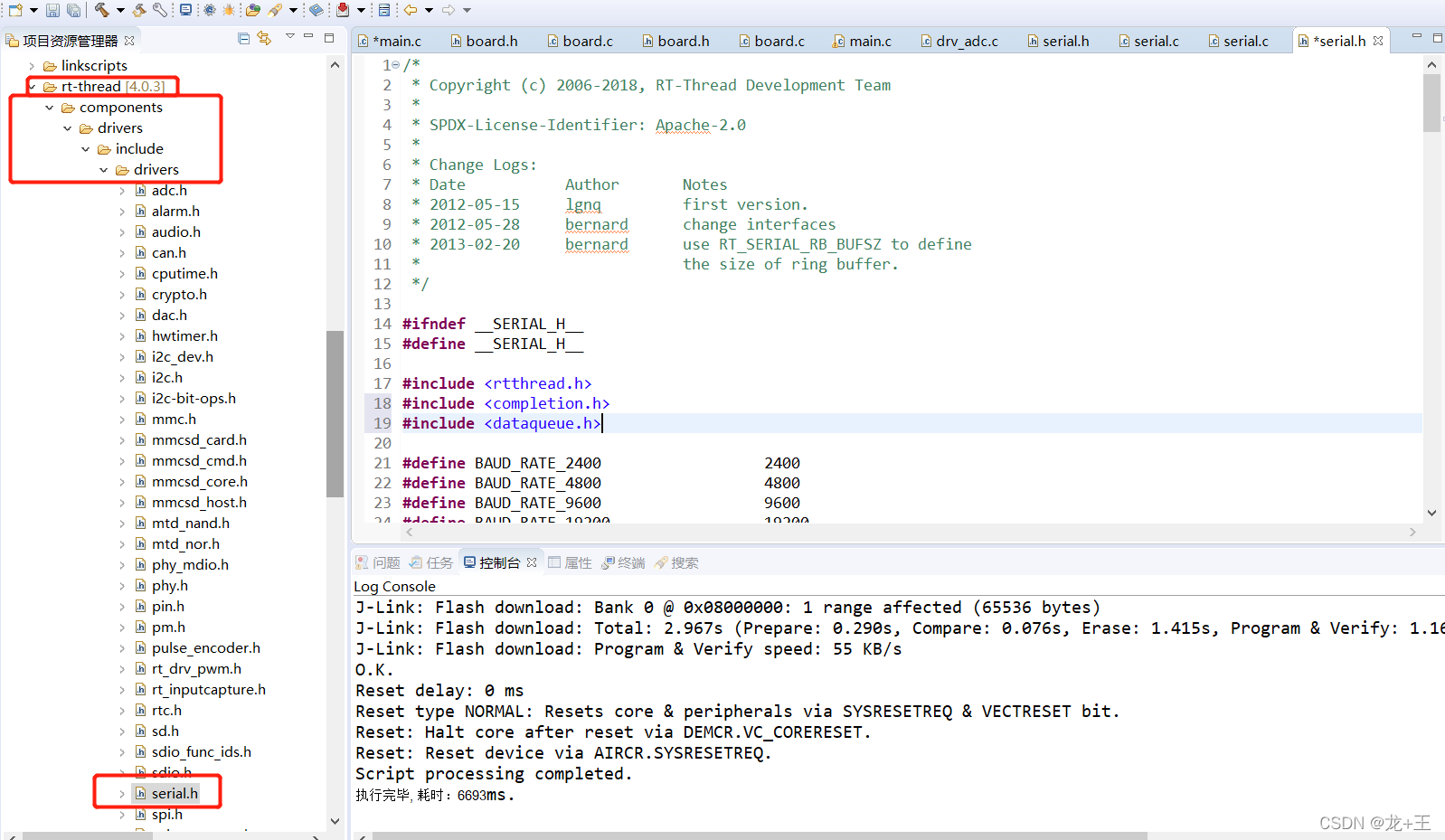The image size is (1445, 840).
Task: Click the New file toolbar icon
Action: 15,10
